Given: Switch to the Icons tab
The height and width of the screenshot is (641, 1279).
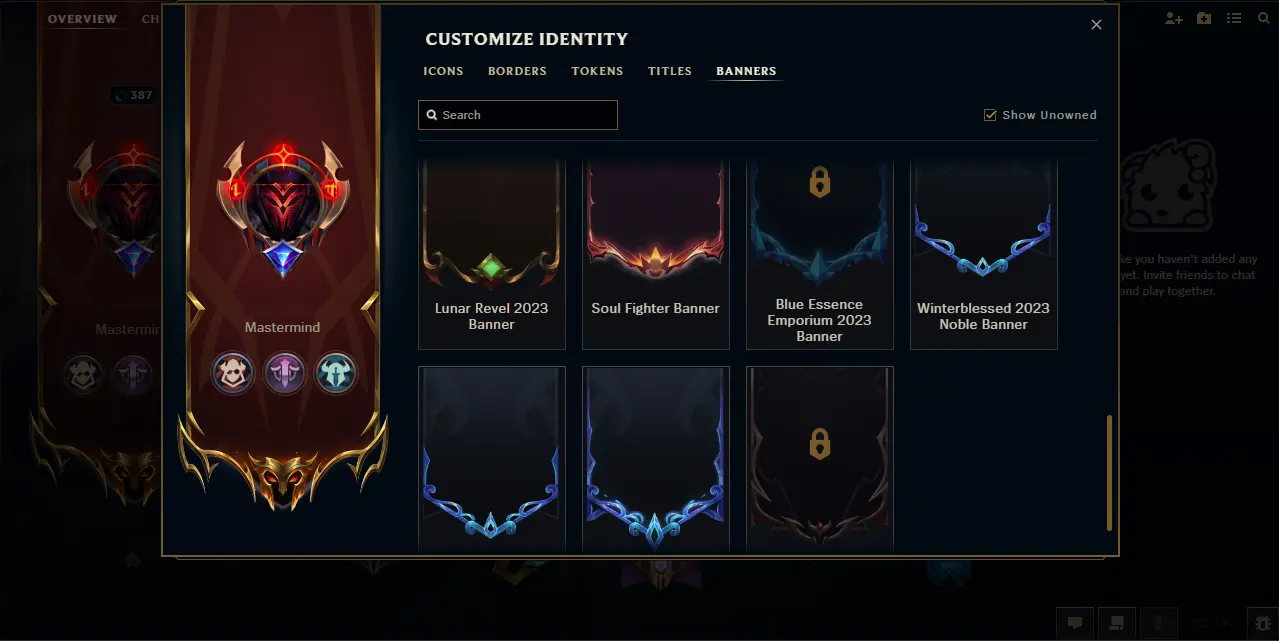Looking at the screenshot, I should [x=443, y=71].
